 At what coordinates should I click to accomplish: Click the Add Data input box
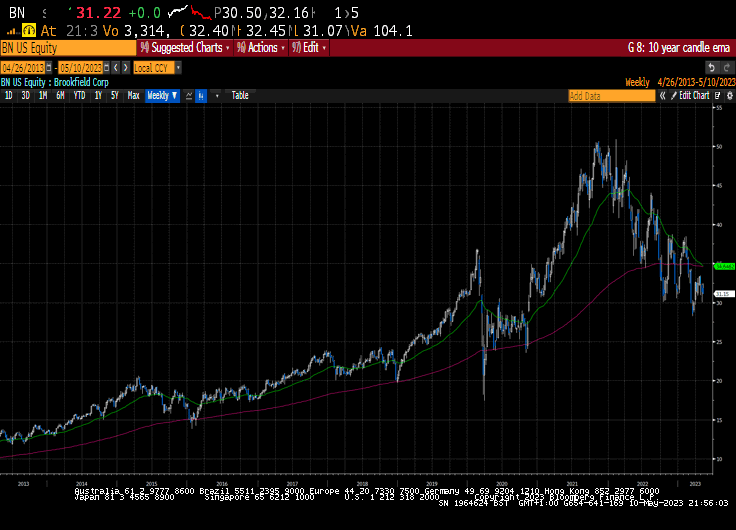(612, 96)
